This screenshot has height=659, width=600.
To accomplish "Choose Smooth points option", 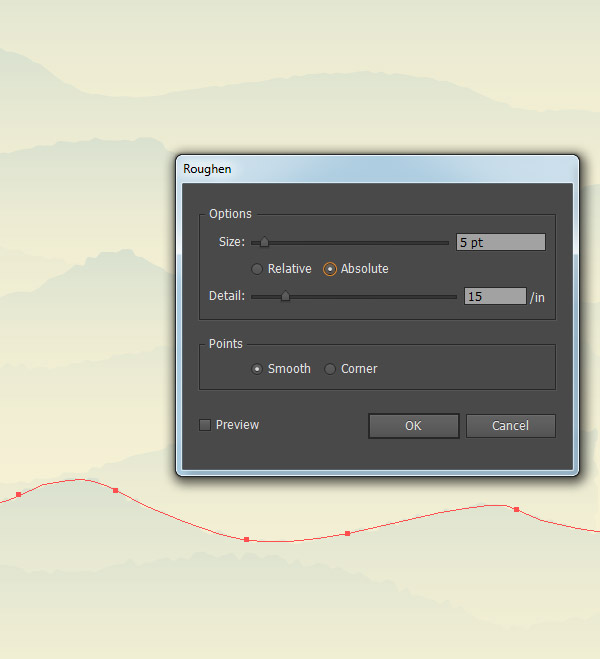I will click(x=257, y=369).
